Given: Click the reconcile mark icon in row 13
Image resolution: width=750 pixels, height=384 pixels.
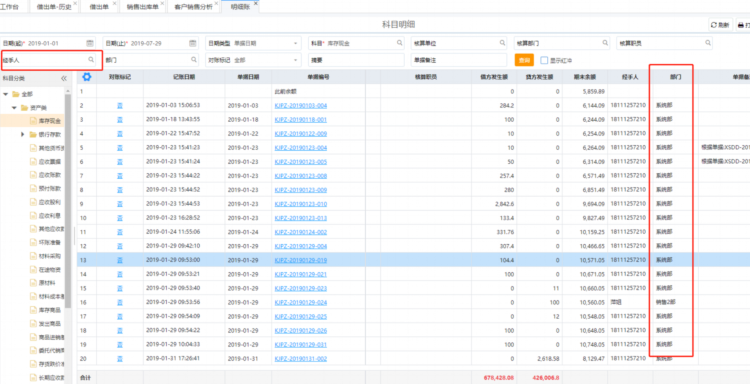Looking at the screenshot, I should click(120, 260).
